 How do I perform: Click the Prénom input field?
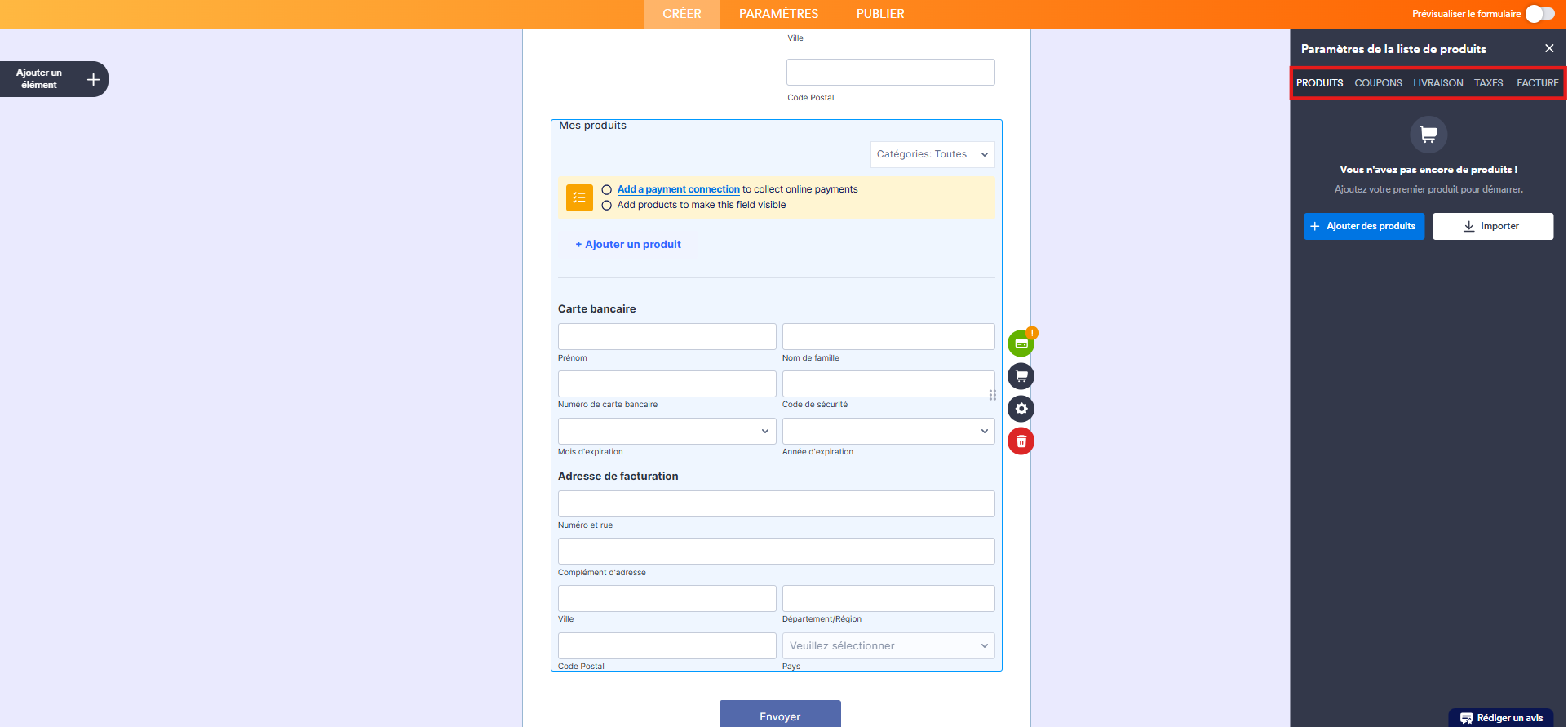(x=667, y=336)
